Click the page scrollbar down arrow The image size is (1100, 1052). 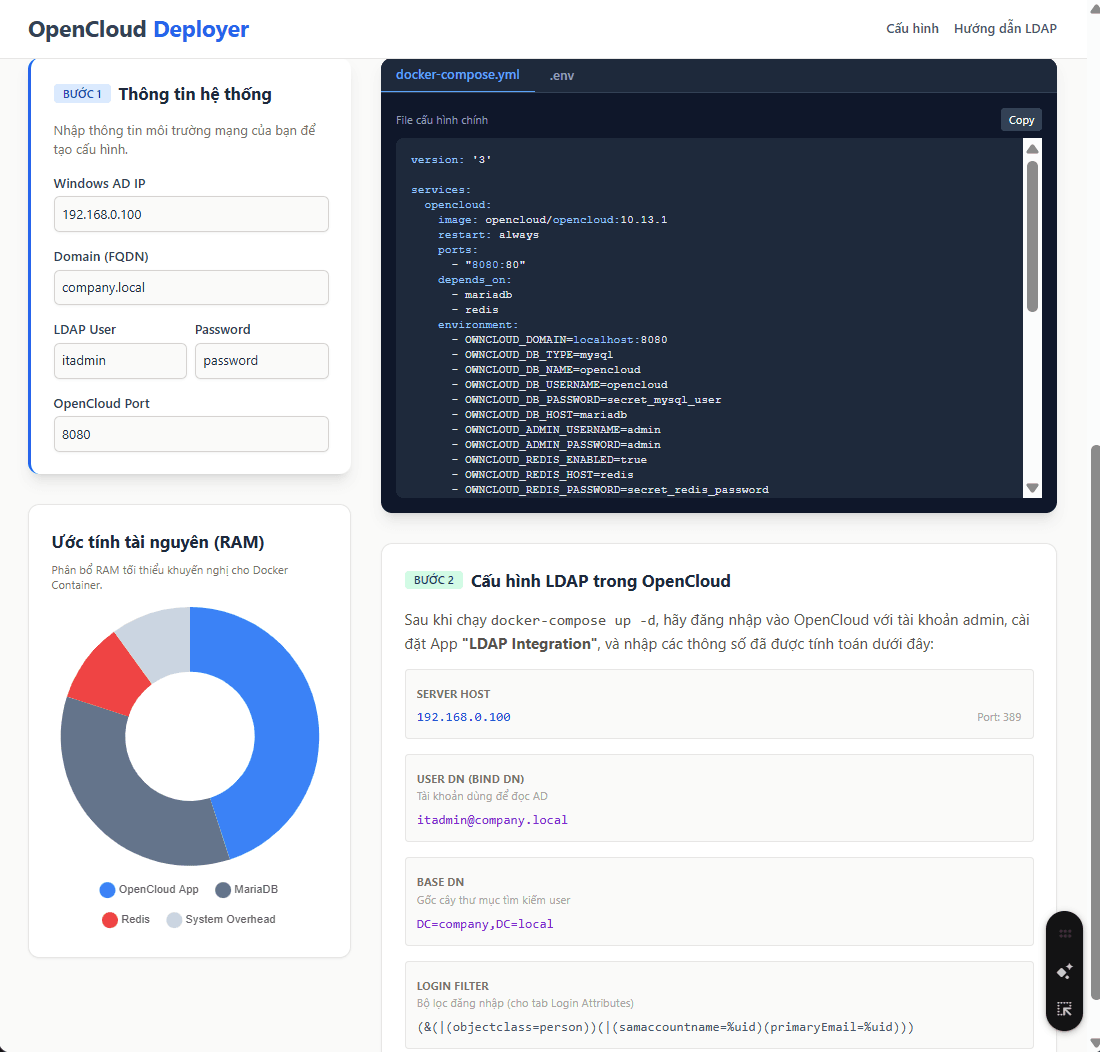click(x=1092, y=1044)
